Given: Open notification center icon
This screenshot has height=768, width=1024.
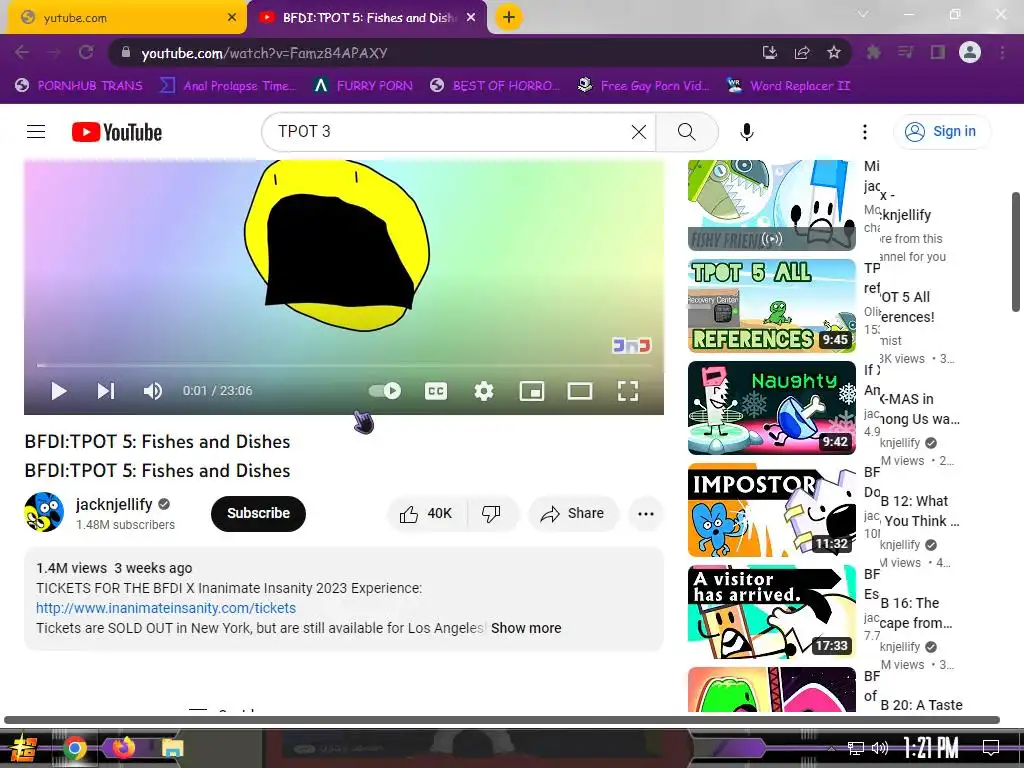Looking at the screenshot, I should (x=991, y=748).
